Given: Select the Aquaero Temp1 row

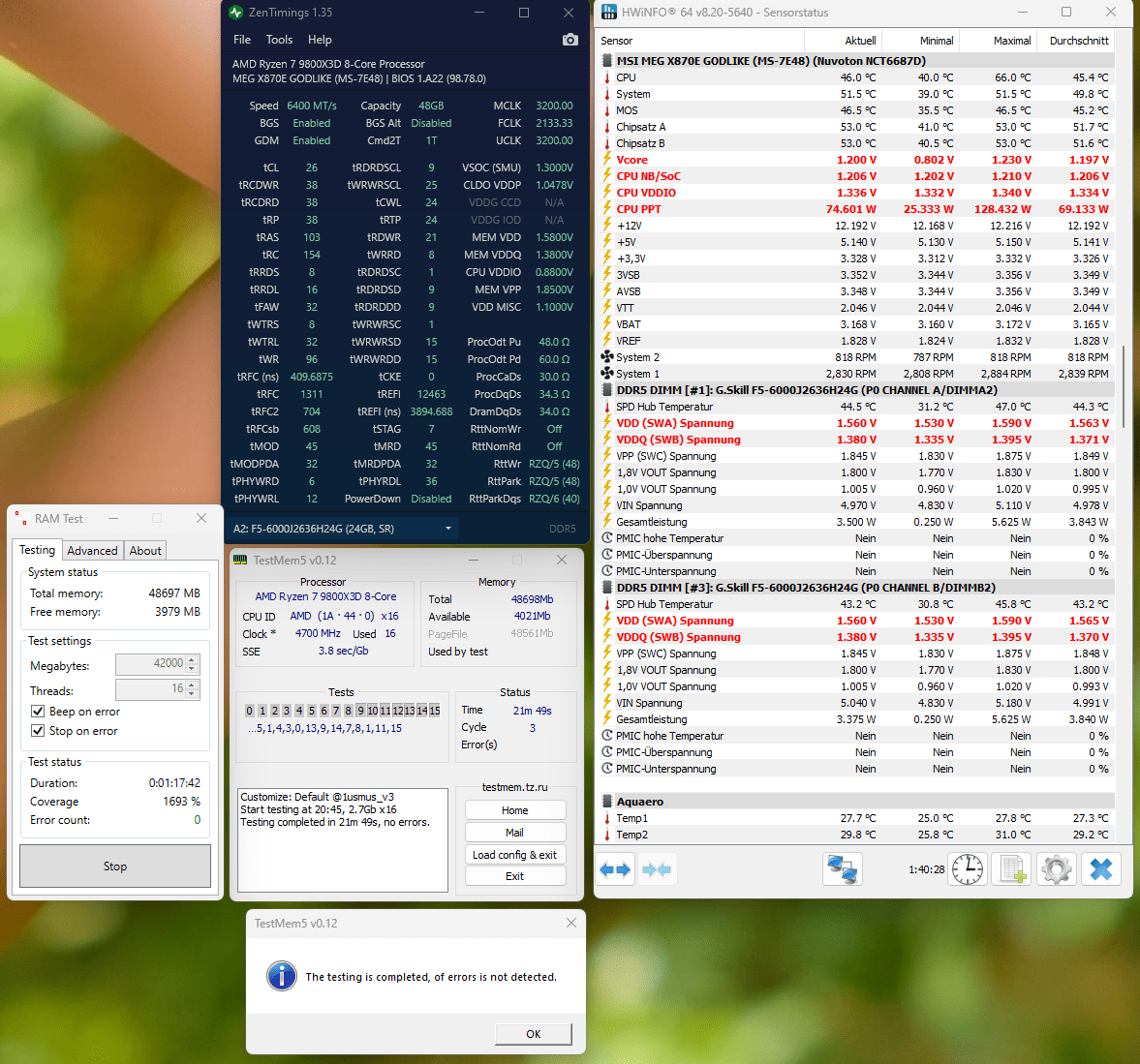Looking at the screenshot, I should pyautogui.click(x=855, y=818).
